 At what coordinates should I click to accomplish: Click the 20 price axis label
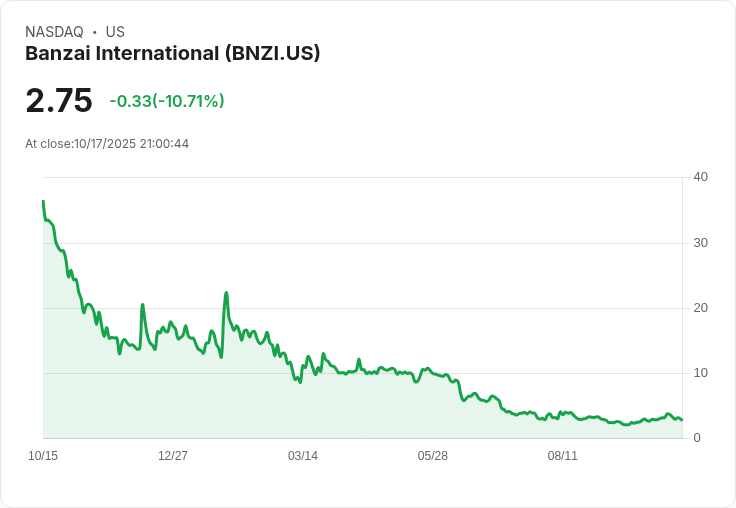click(700, 308)
